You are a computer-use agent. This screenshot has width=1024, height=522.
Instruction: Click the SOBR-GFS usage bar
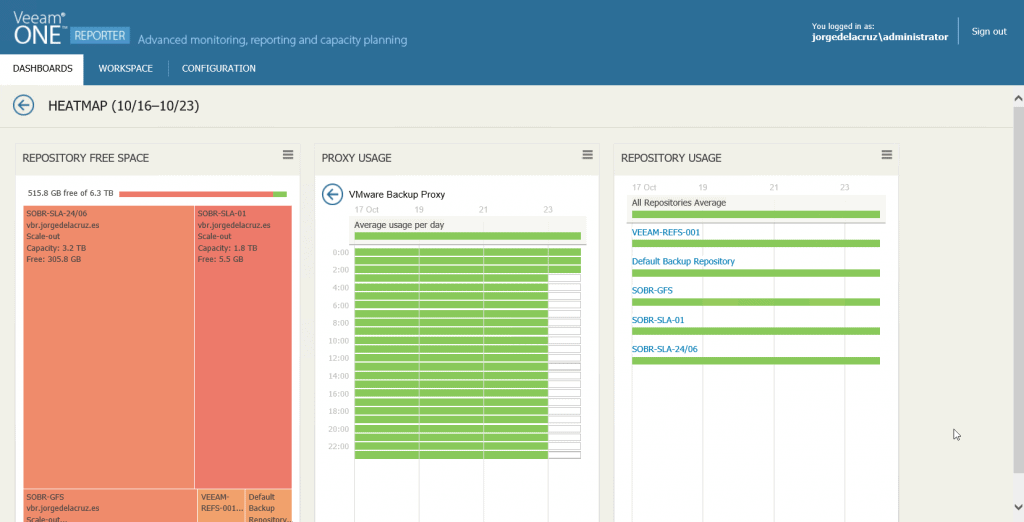pos(756,302)
